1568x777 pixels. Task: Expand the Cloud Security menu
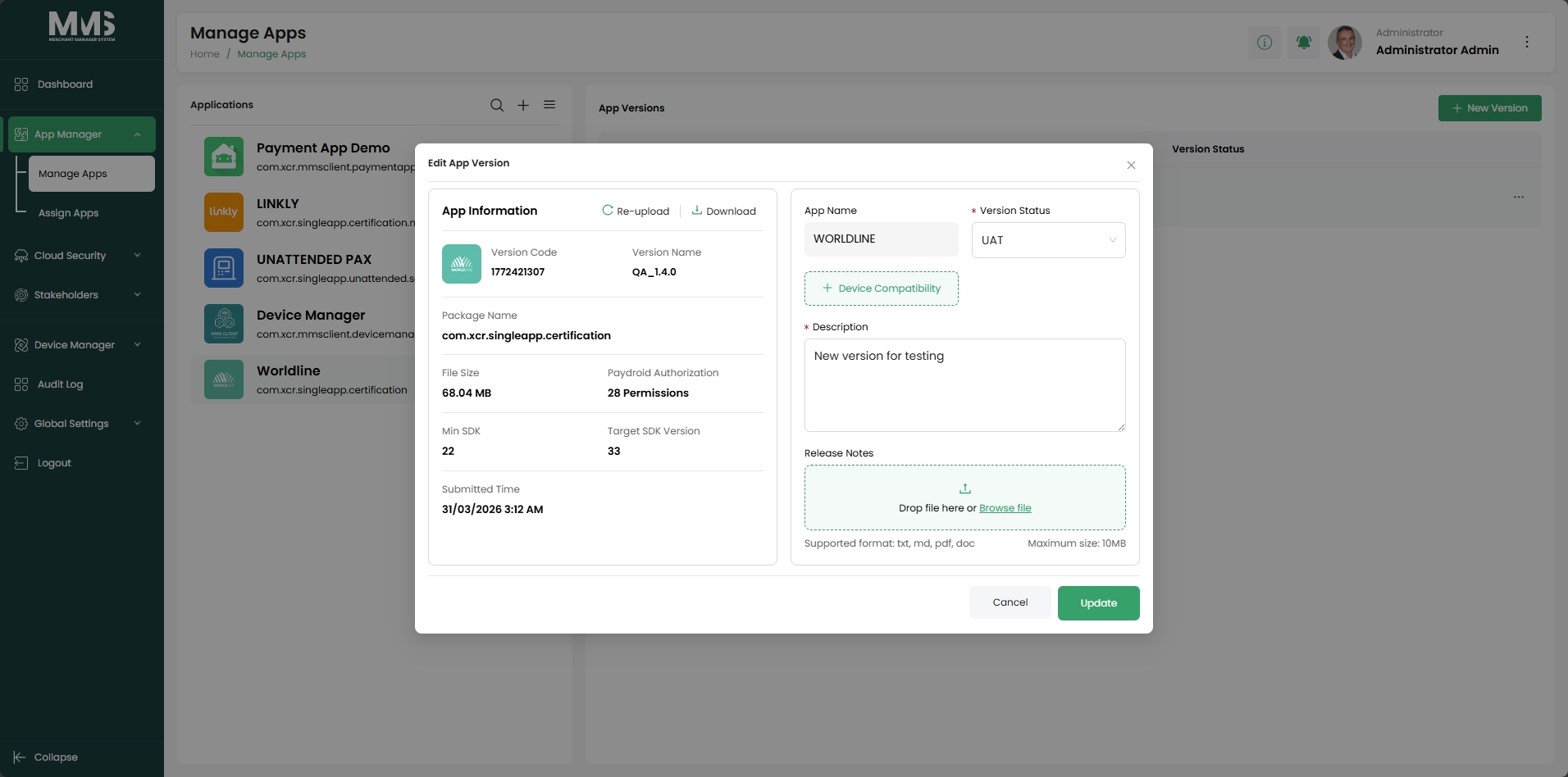82,256
